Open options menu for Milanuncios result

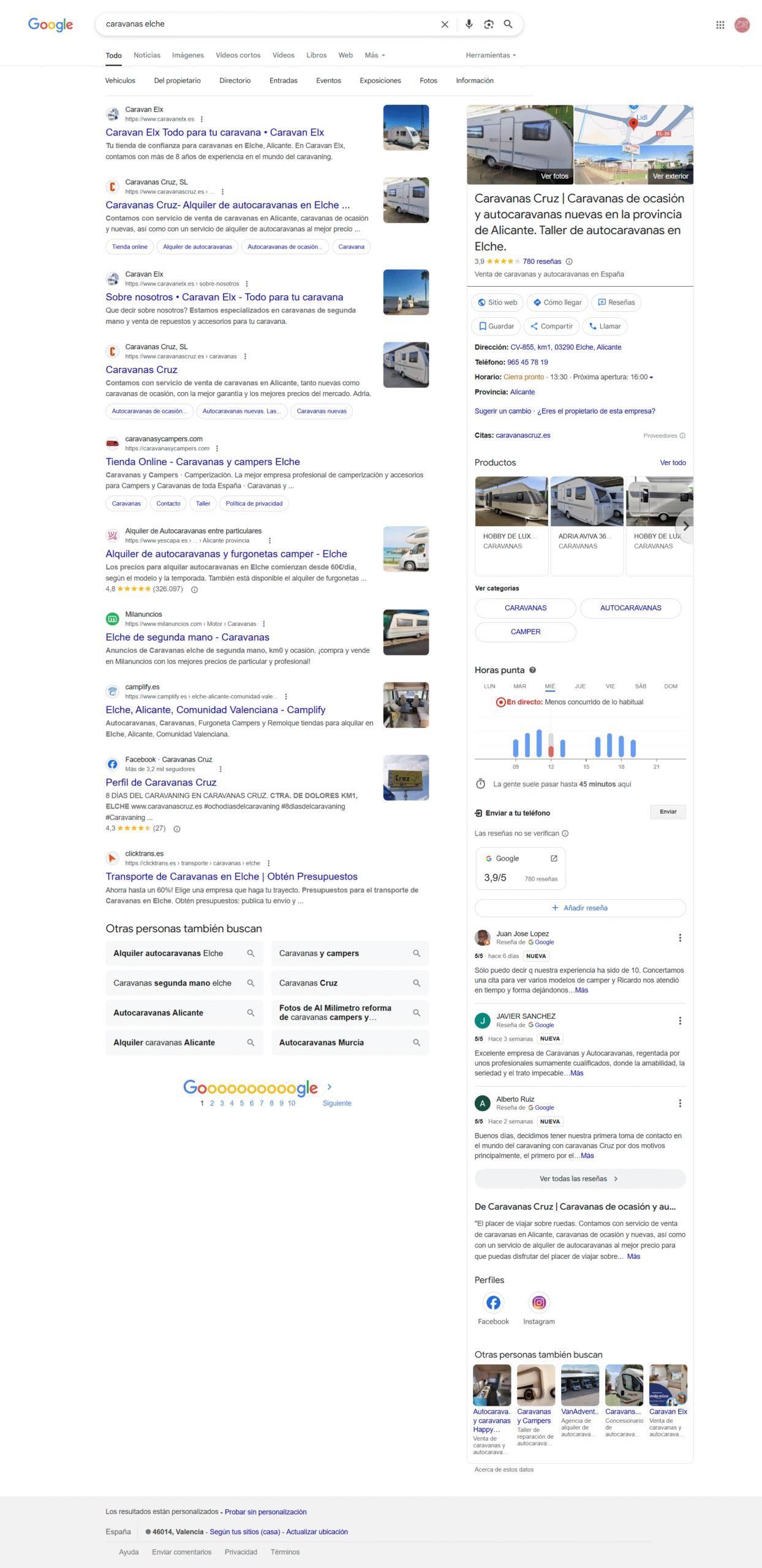pyautogui.click(x=264, y=624)
